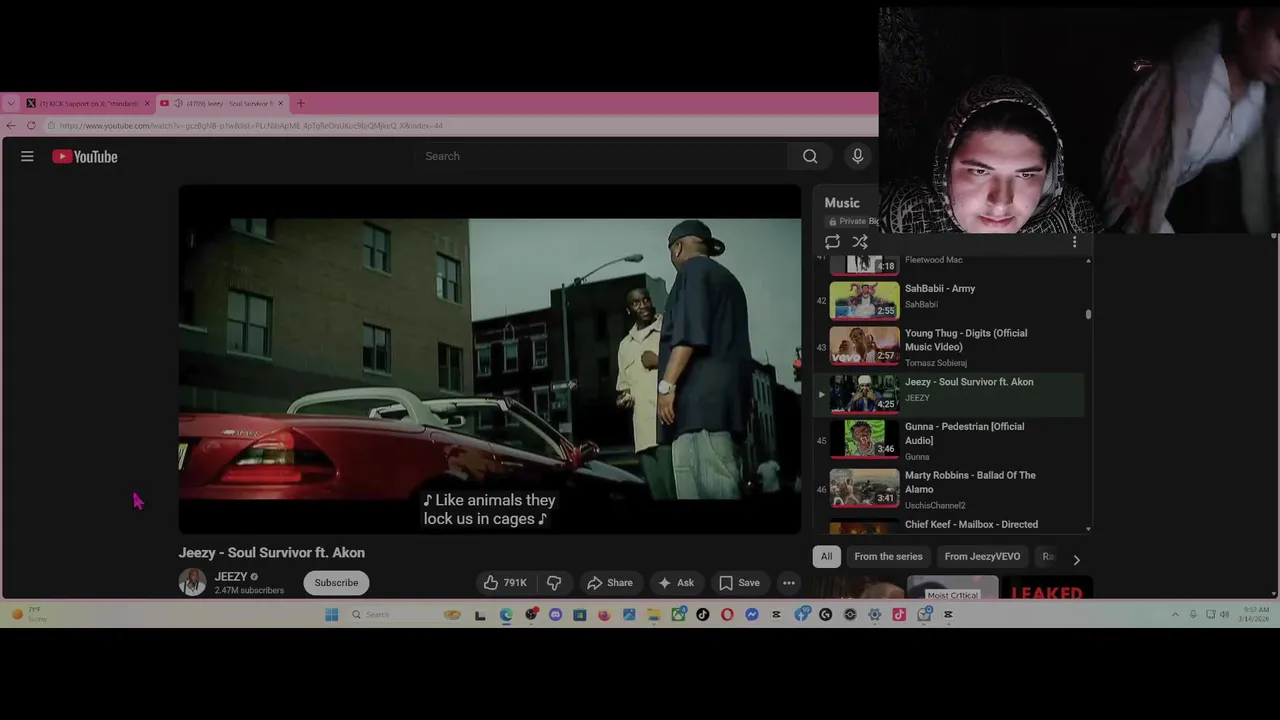Open the LEAKED recommended video thumbnail
The width and height of the screenshot is (1280, 720).
tap(1047, 588)
